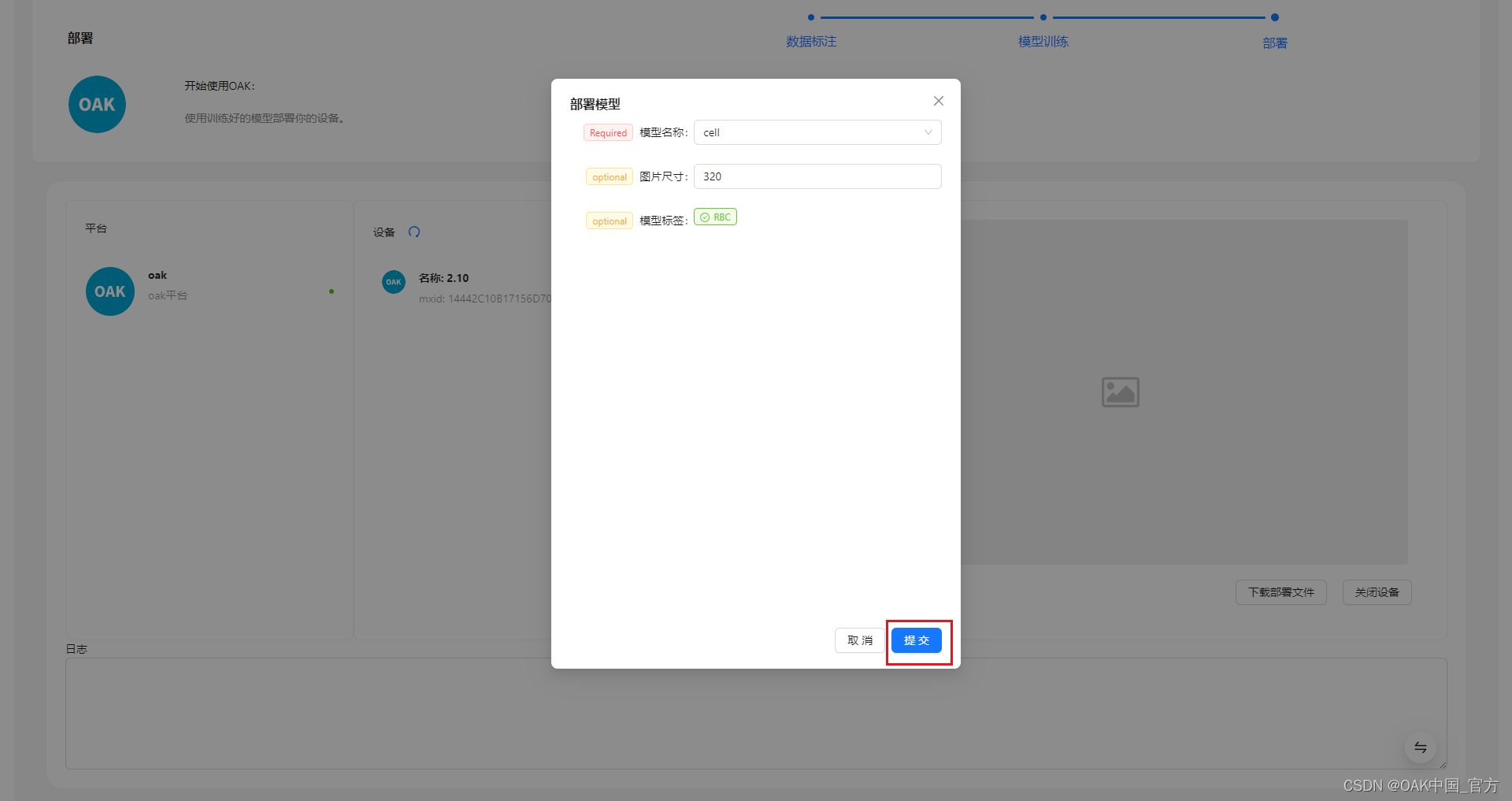
Task: Click the green status dot of oak platform
Action: point(332,291)
